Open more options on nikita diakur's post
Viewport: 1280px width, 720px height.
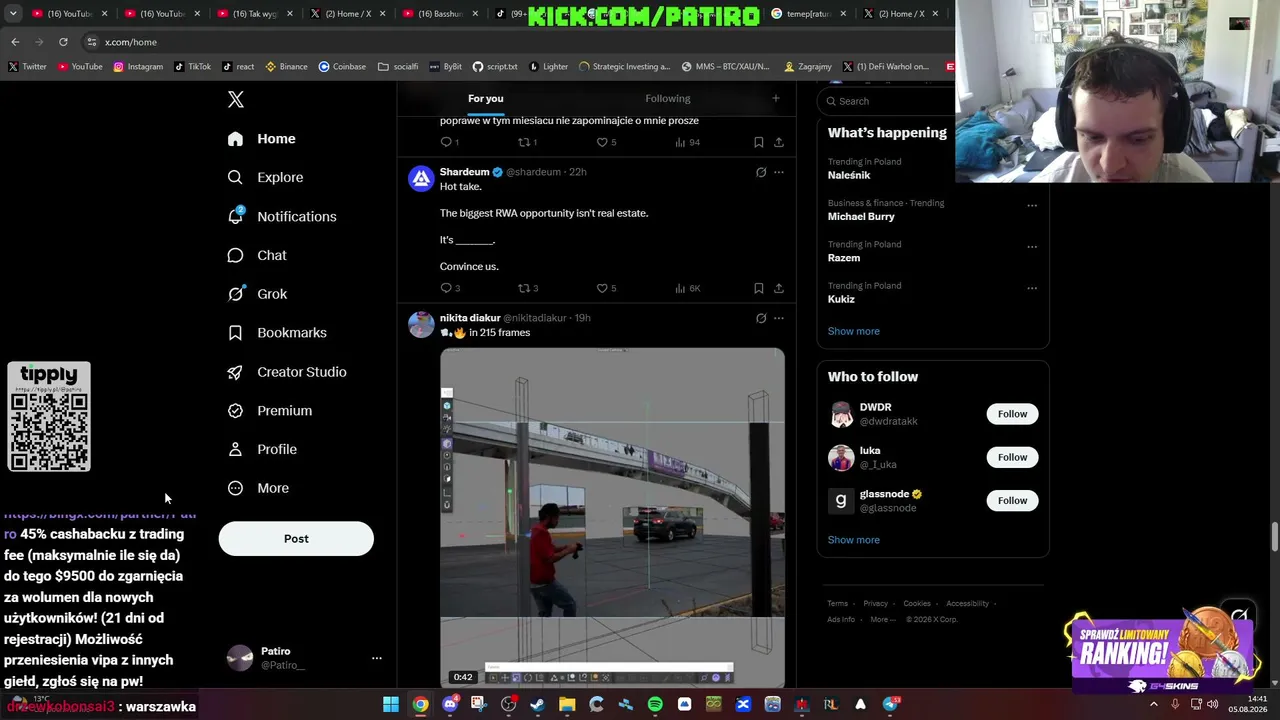779,318
